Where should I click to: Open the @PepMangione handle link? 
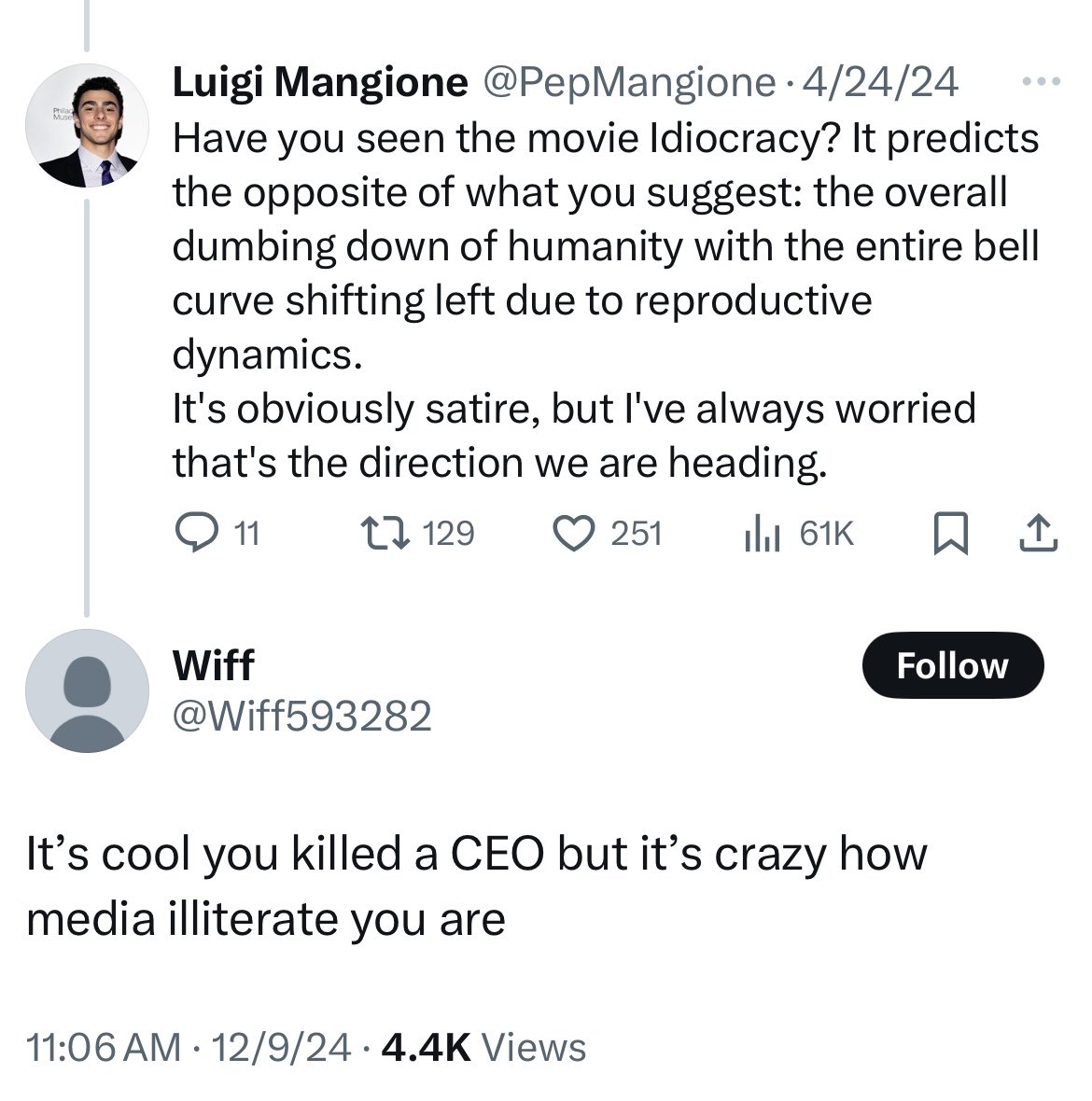pyautogui.click(x=628, y=83)
